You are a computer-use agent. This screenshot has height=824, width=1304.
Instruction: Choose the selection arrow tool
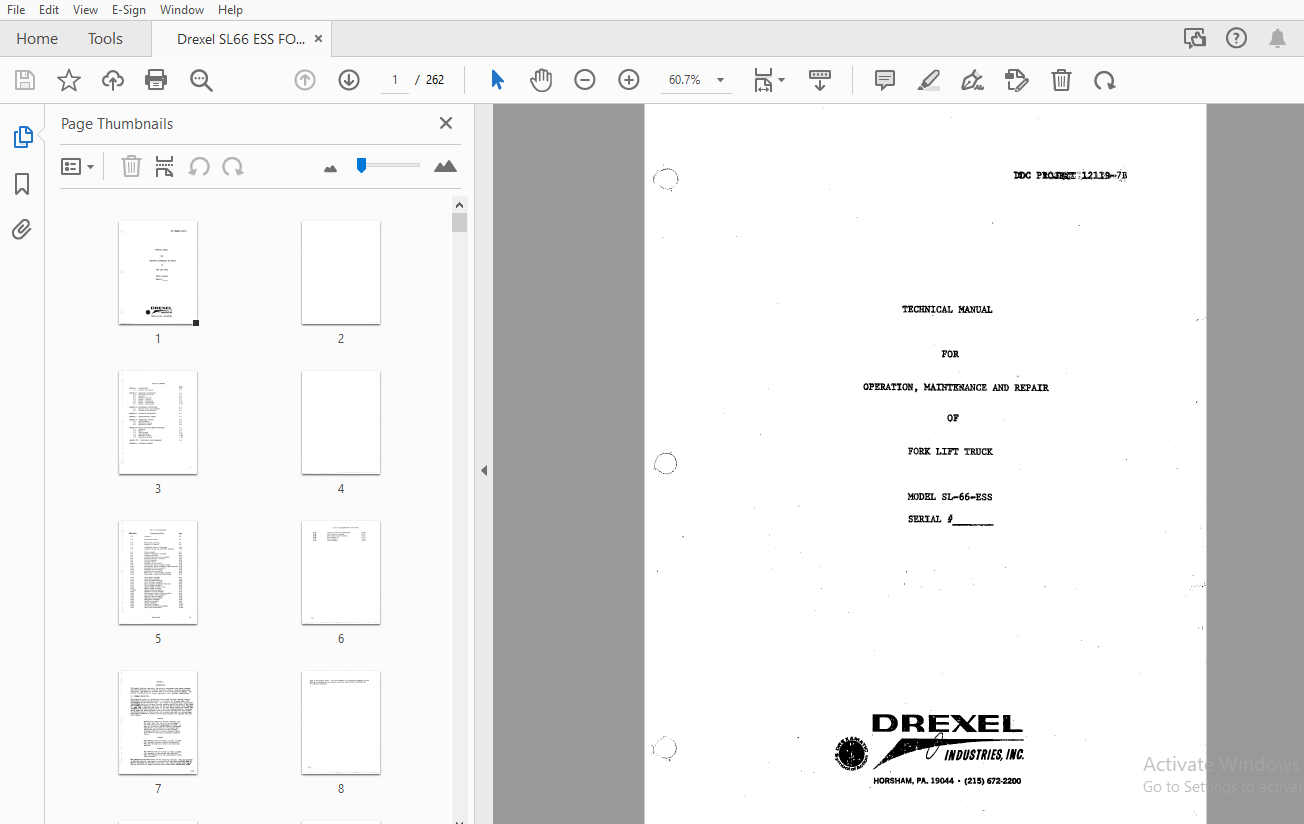pos(497,80)
